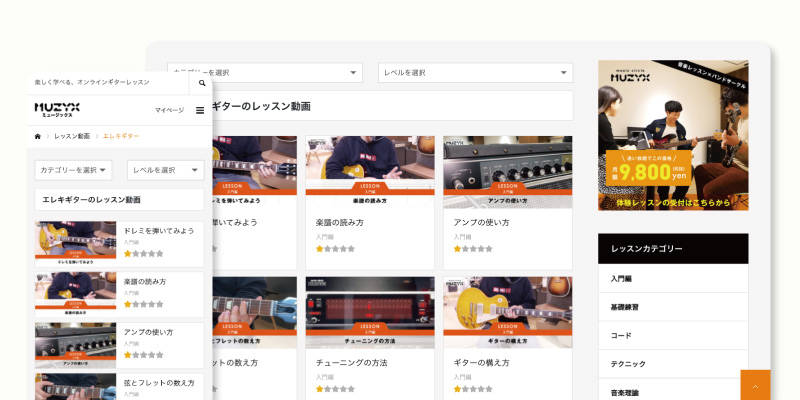Click the MUZYX logo in mobile header
Screen dimensions: 800x400
(57, 109)
